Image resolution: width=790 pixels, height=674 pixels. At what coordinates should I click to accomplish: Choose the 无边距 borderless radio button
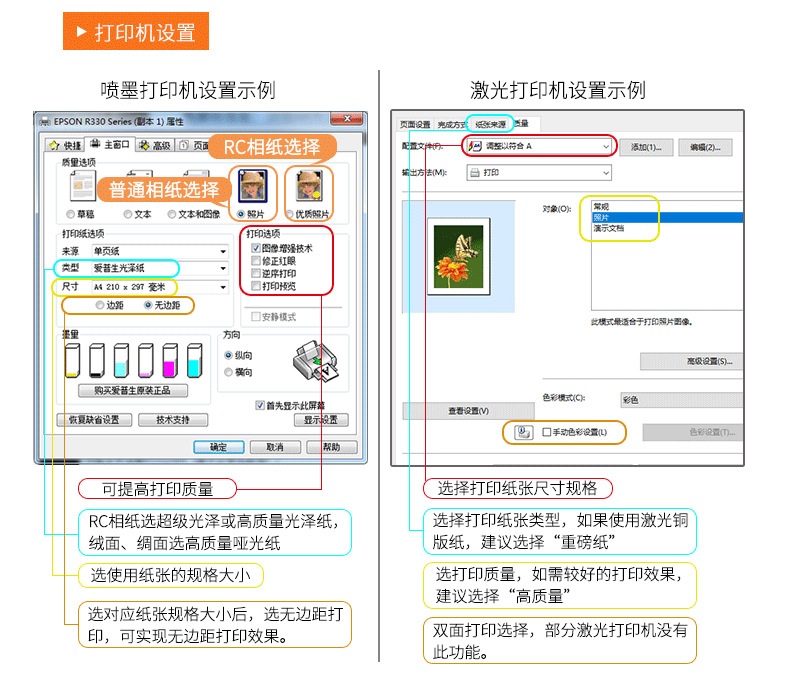148,305
